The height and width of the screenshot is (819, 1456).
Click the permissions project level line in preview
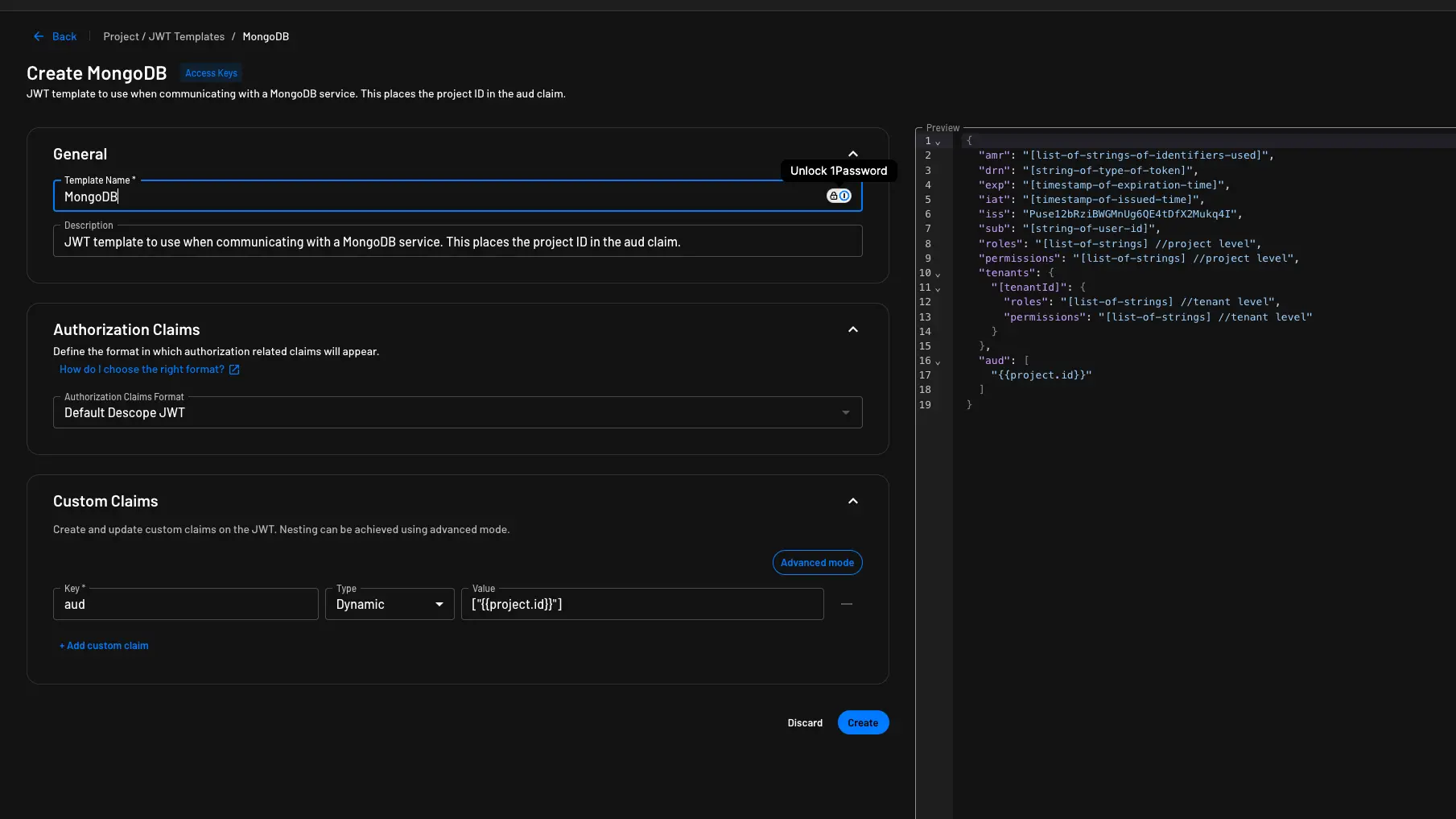pos(1139,259)
